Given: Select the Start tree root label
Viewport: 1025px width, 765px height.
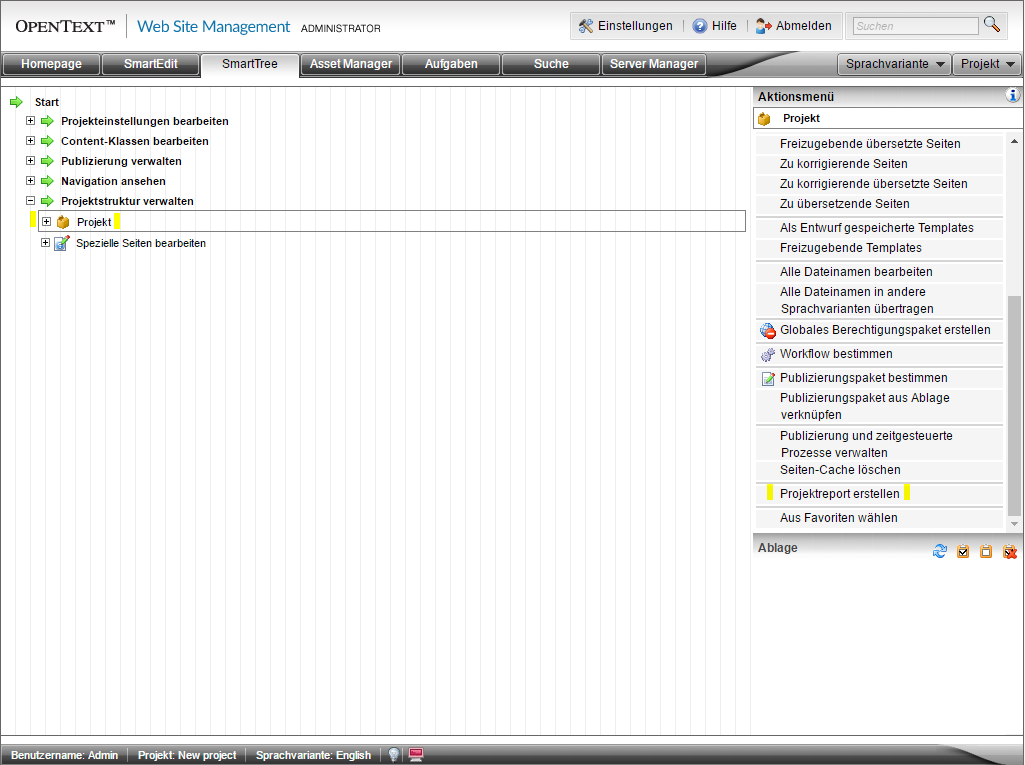Looking at the screenshot, I should tap(47, 103).
